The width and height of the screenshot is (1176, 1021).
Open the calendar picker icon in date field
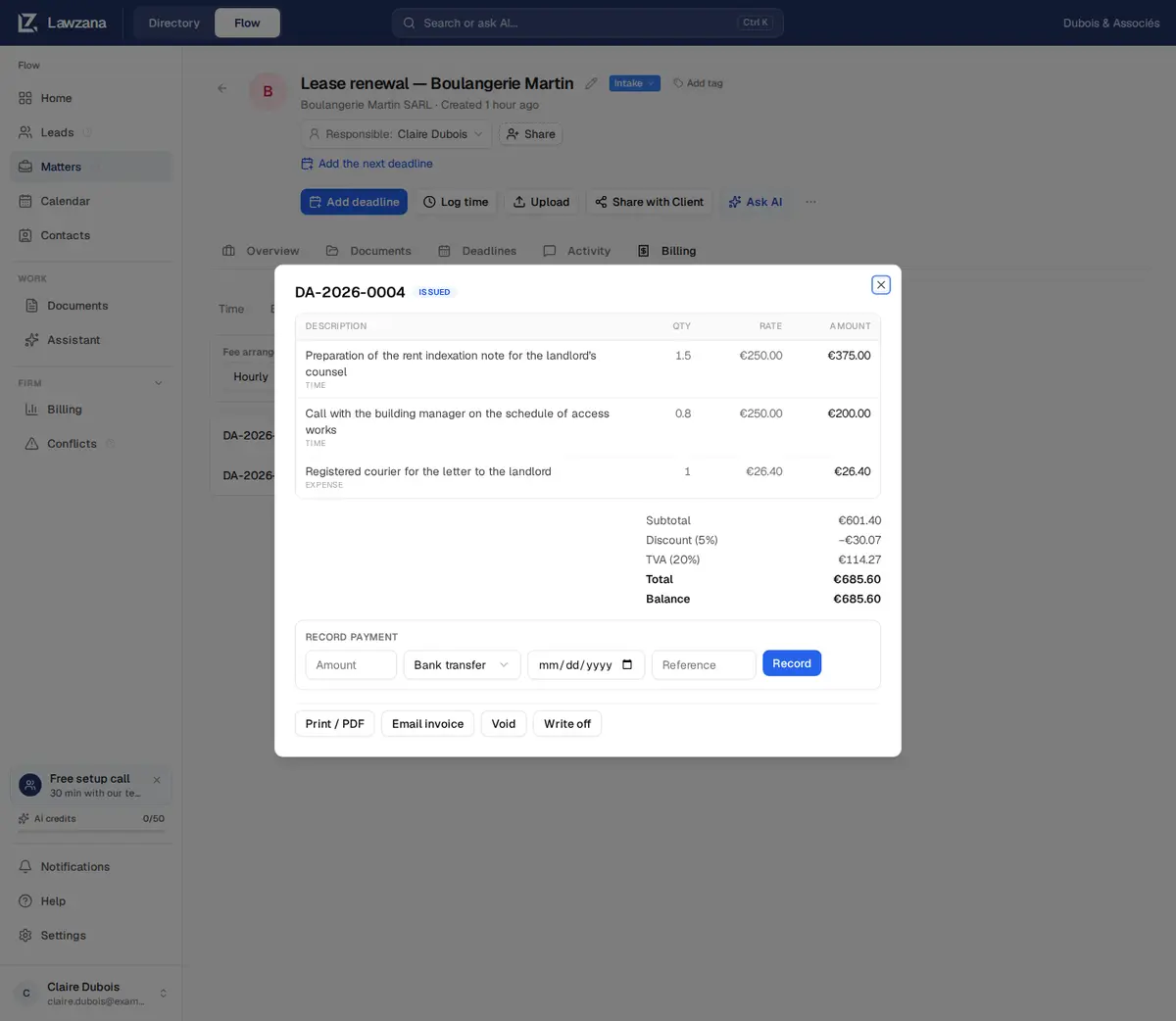coord(627,664)
